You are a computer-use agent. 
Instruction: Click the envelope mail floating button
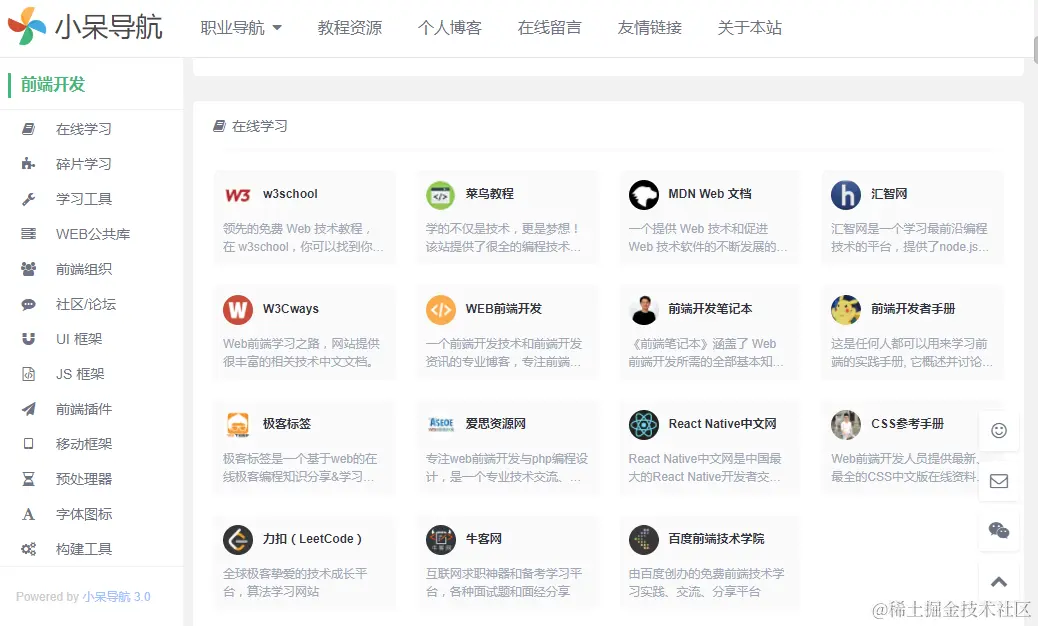999,481
